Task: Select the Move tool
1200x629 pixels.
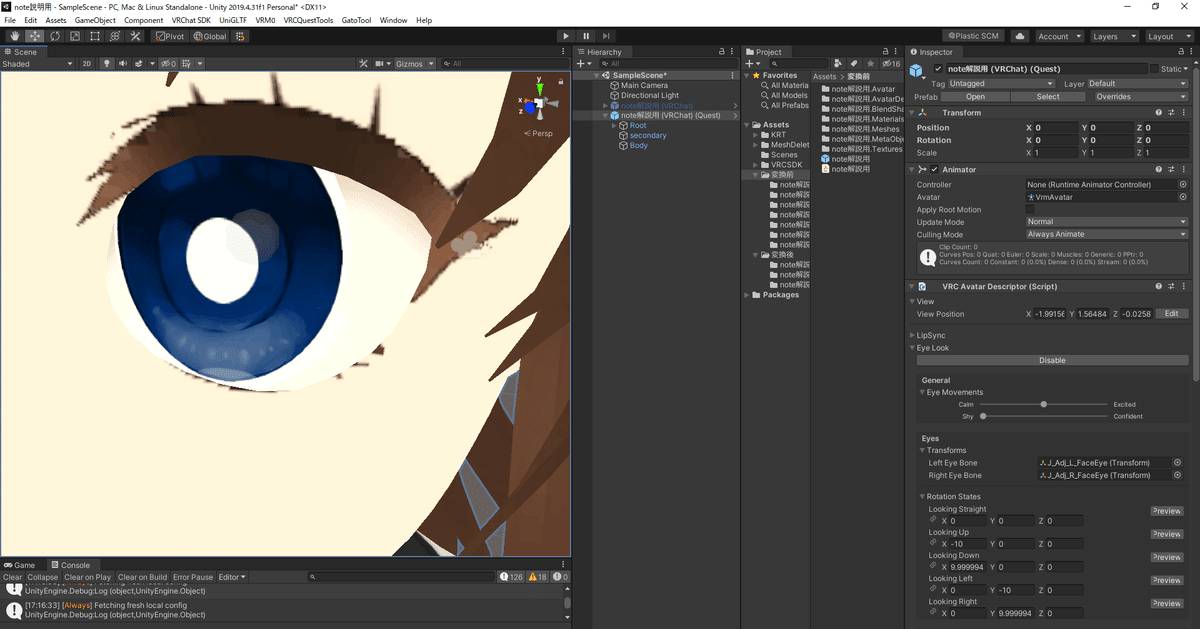Action: point(34,36)
